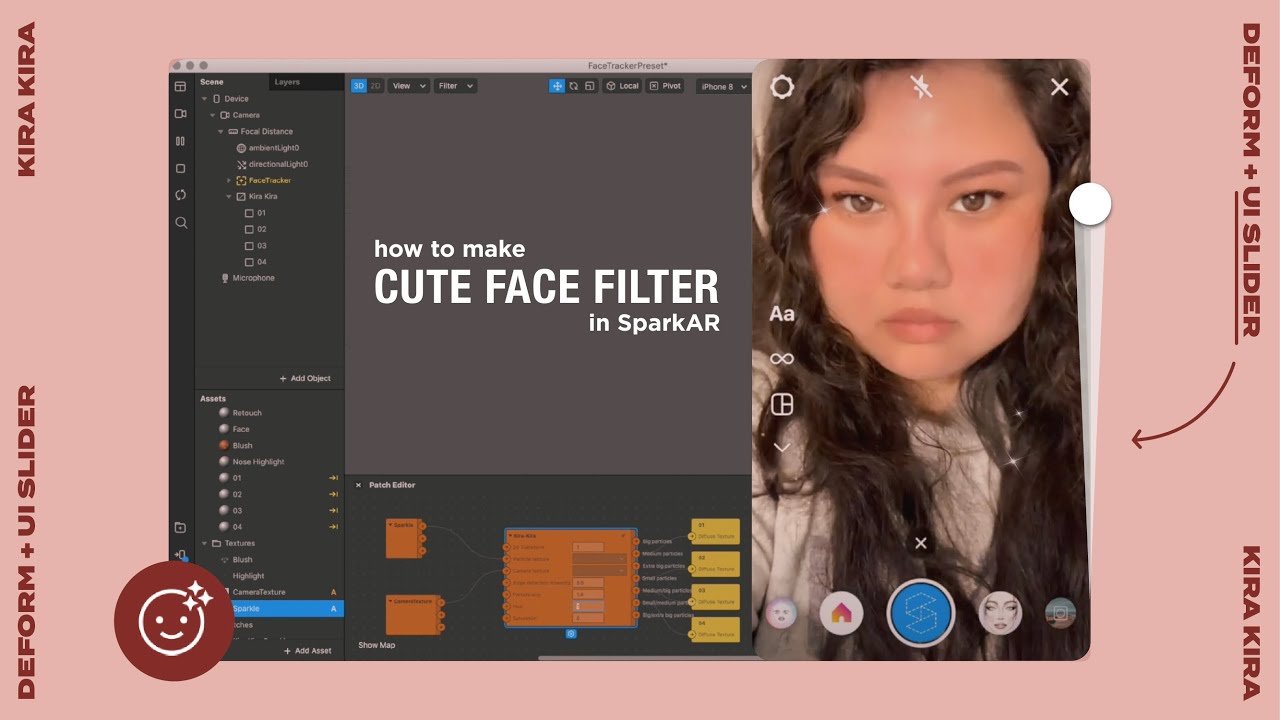The height and width of the screenshot is (720, 1280).
Task: Toggle the flash icon in Instagram camera
Action: pyautogui.click(x=921, y=87)
